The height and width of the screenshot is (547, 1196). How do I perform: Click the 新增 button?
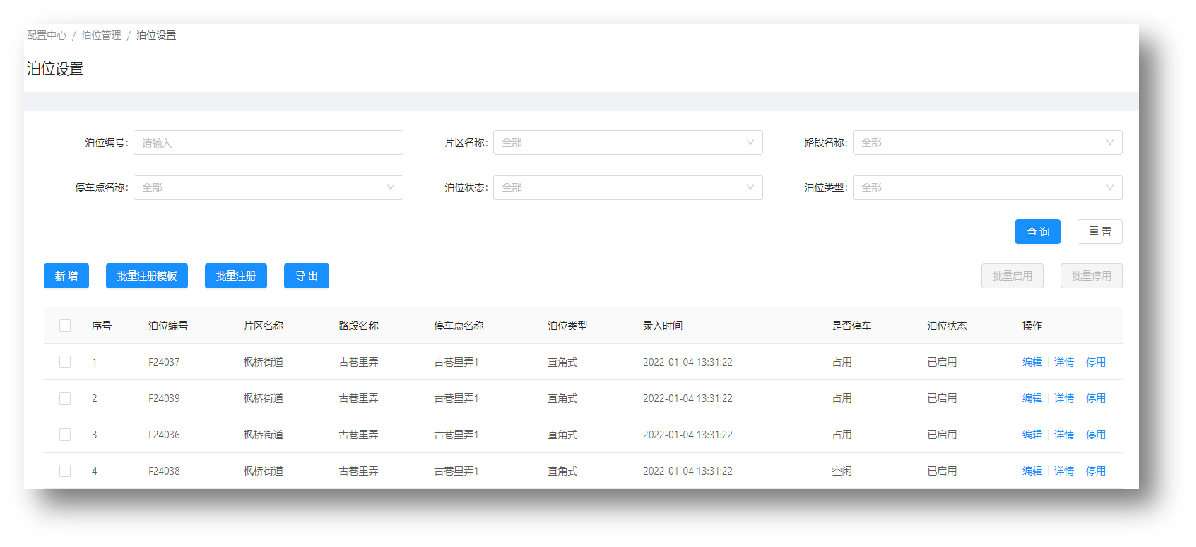point(66,276)
